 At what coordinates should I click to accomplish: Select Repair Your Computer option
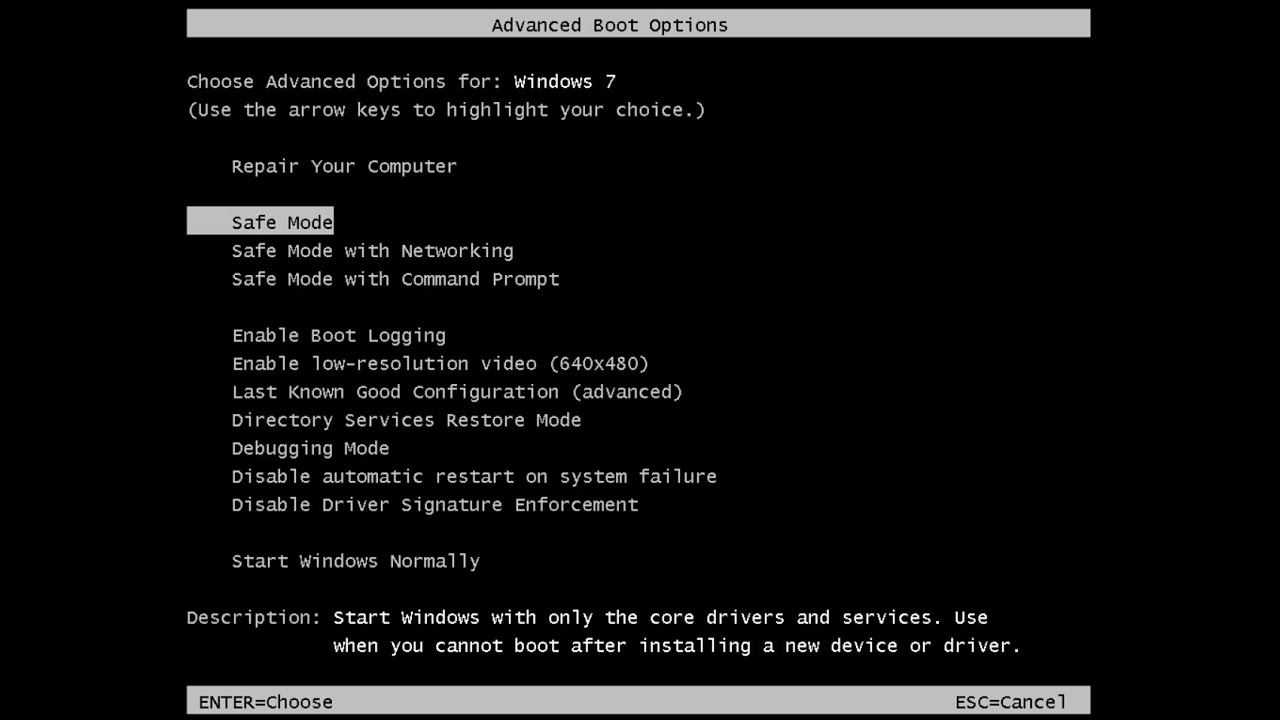[344, 166]
